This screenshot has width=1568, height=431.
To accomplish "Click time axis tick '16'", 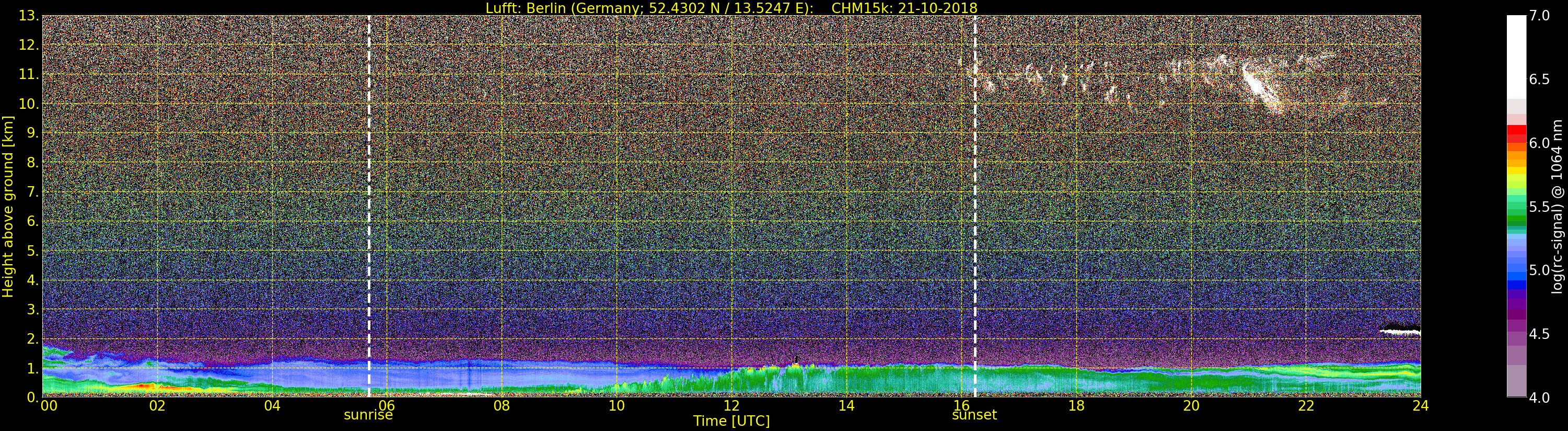I will tap(961, 406).
